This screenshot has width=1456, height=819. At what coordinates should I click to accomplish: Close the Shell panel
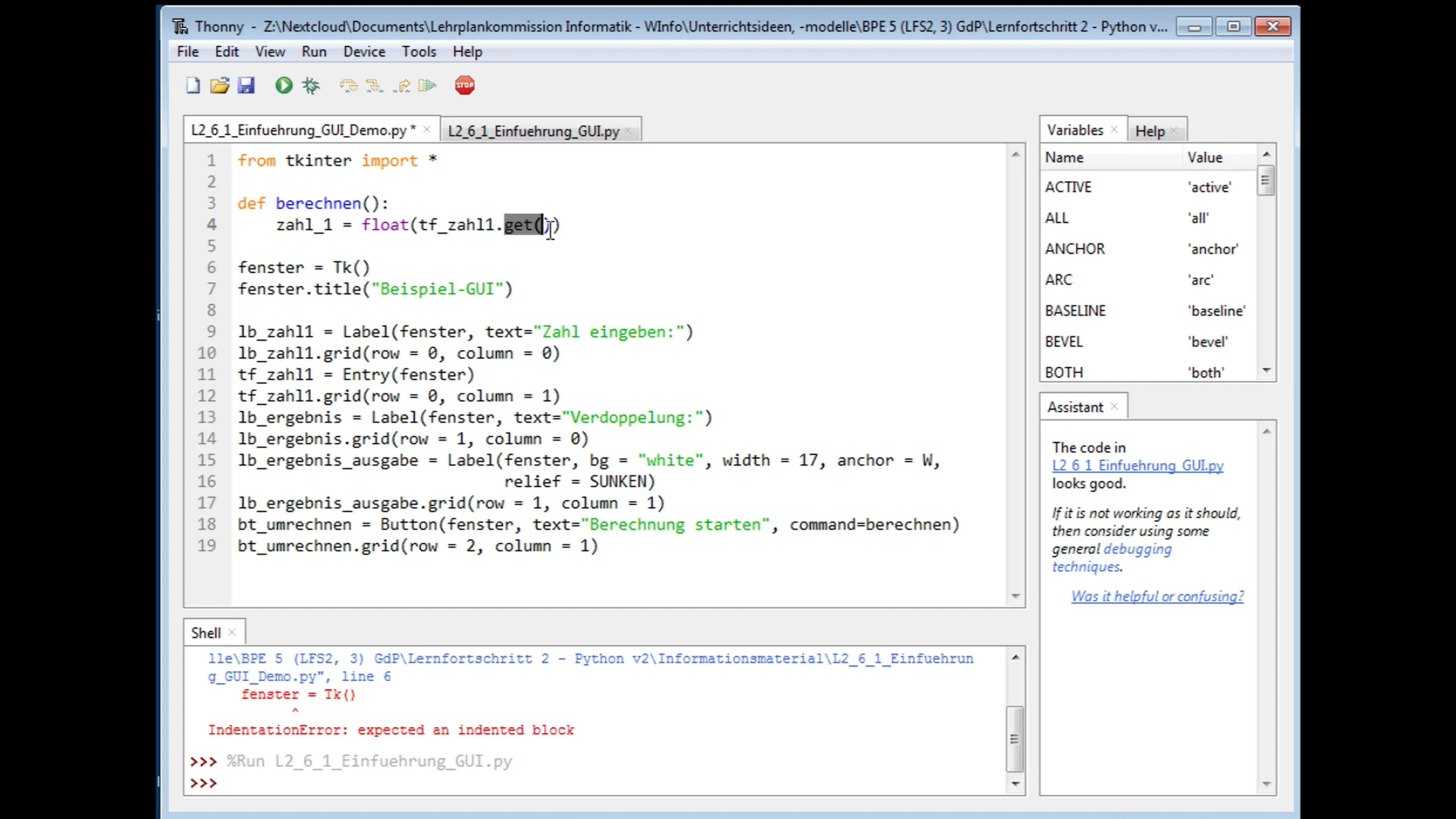[232, 631]
